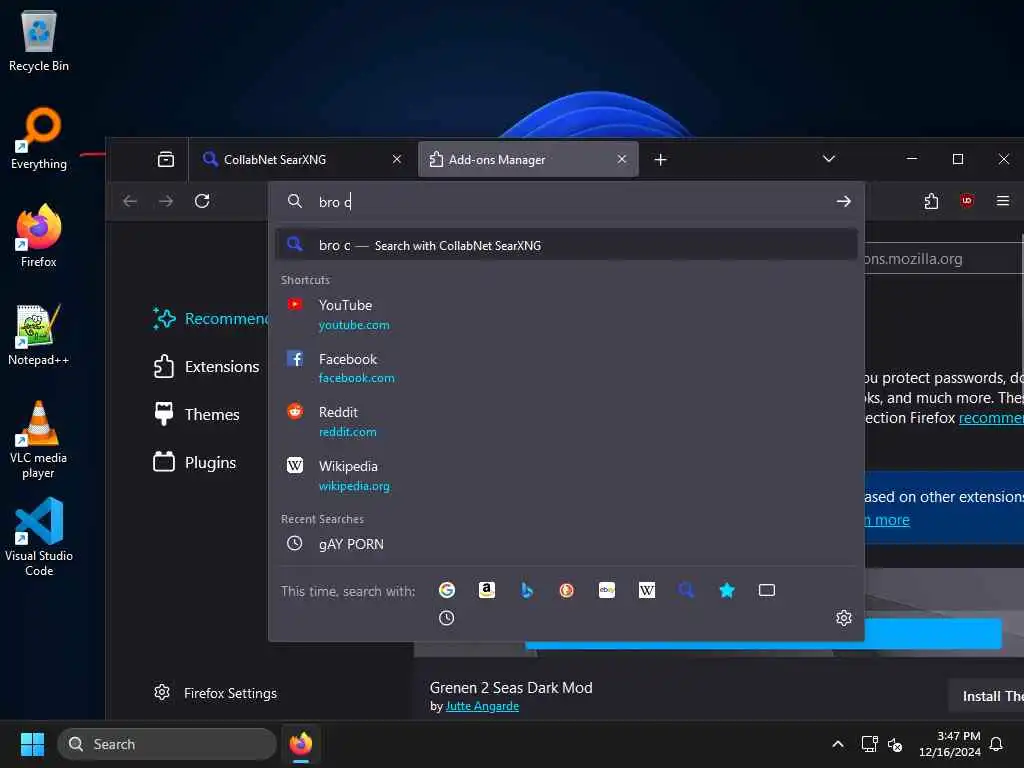
Task: Search in open Tabs icon
Action: (x=767, y=590)
